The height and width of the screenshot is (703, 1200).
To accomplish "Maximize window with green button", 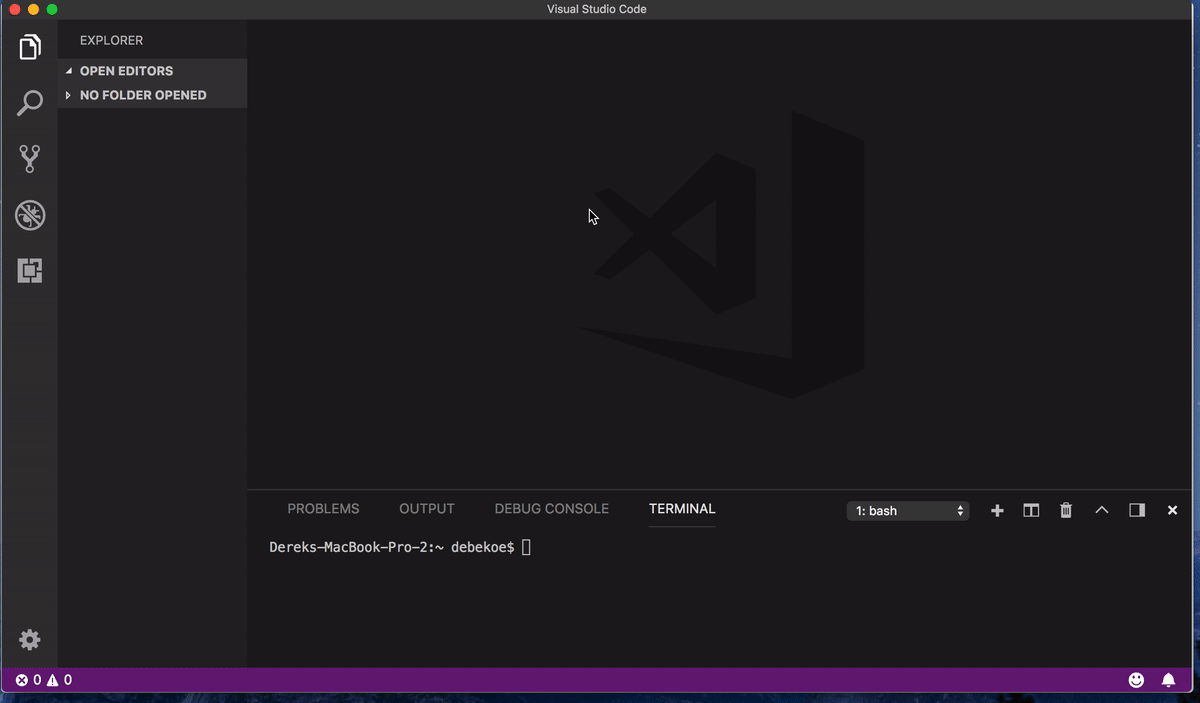I will [x=52, y=9].
